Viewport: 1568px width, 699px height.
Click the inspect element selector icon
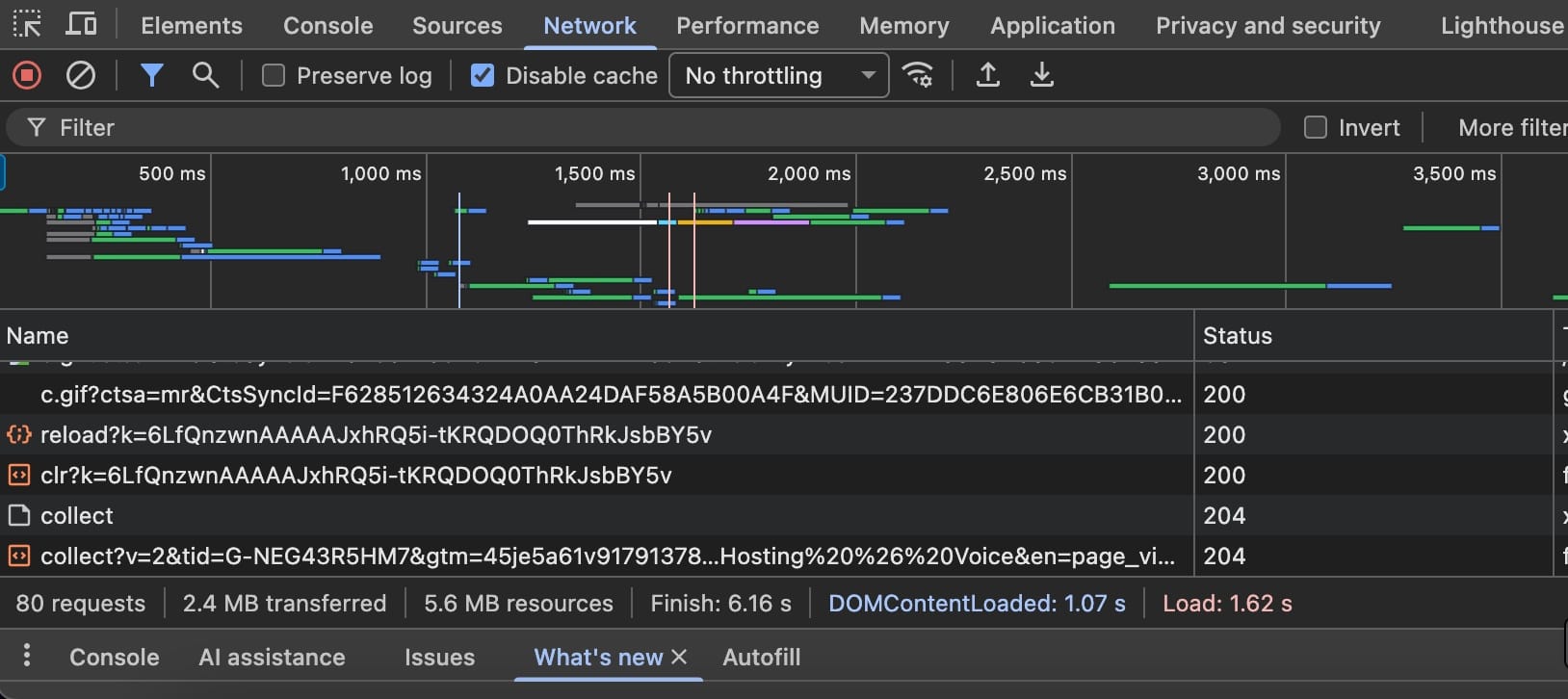click(27, 24)
